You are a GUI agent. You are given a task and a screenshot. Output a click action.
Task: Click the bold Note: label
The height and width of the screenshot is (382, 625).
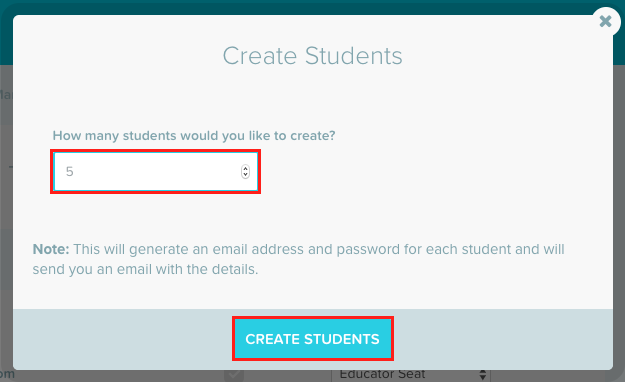click(x=51, y=249)
